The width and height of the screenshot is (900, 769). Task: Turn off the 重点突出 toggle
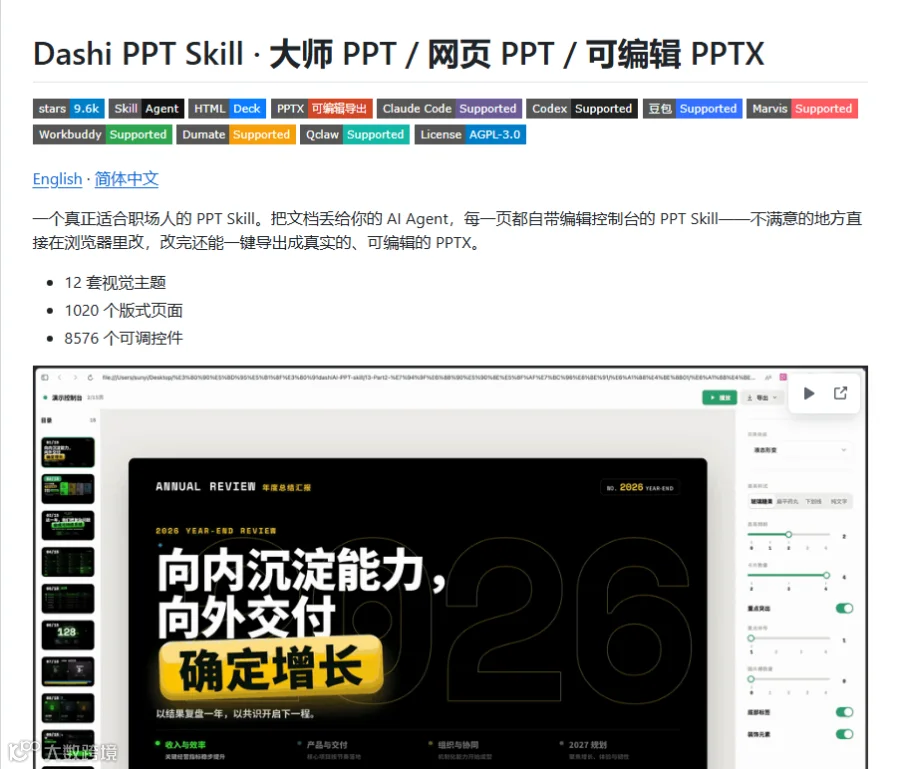844,608
